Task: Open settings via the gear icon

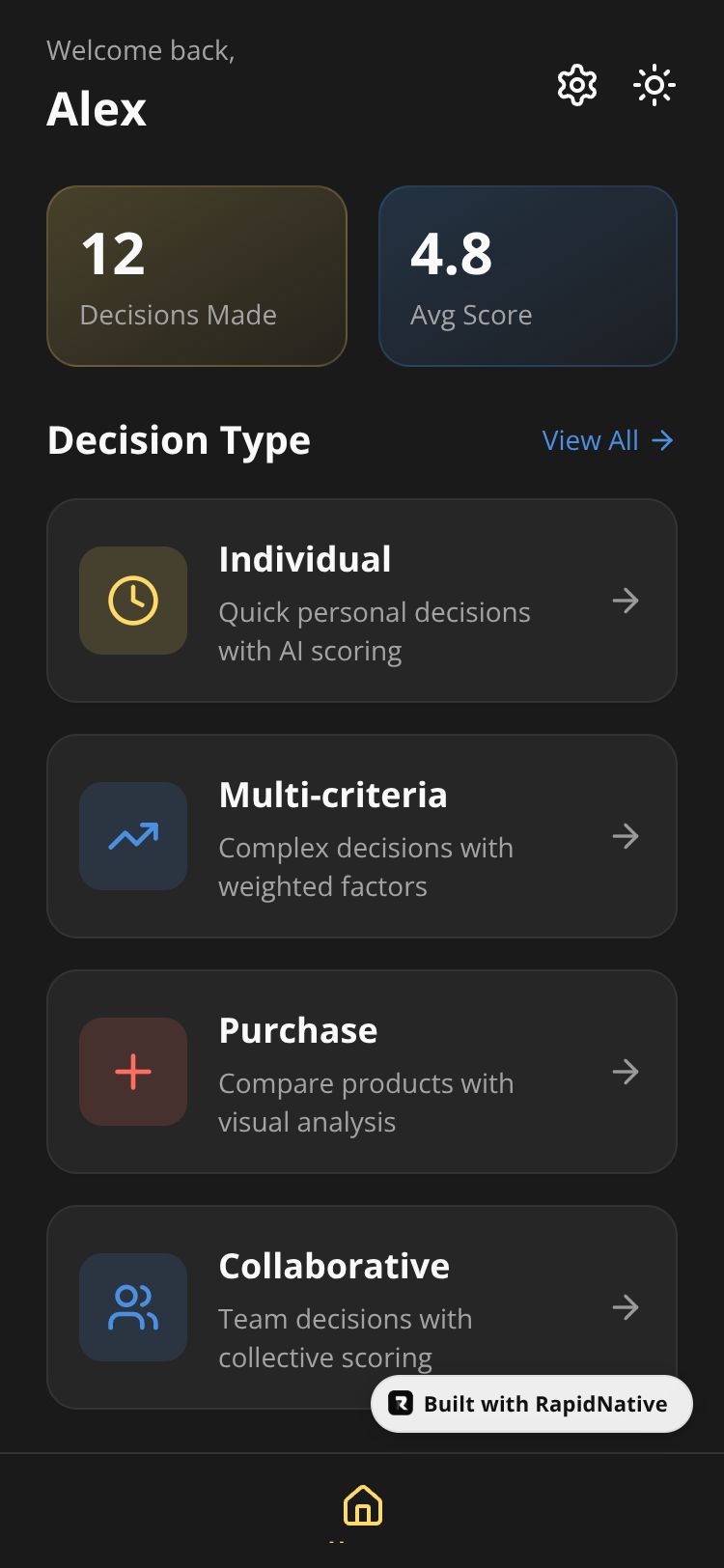Action: tap(577, 85)
